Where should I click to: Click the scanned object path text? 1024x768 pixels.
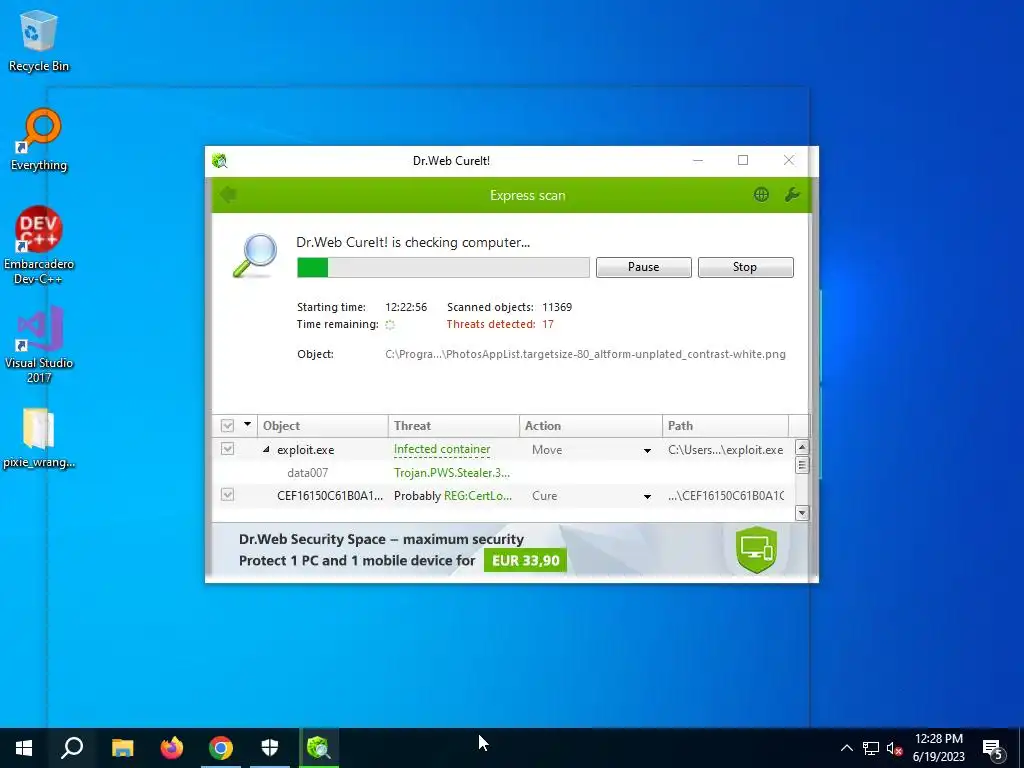tap(585, 354)
